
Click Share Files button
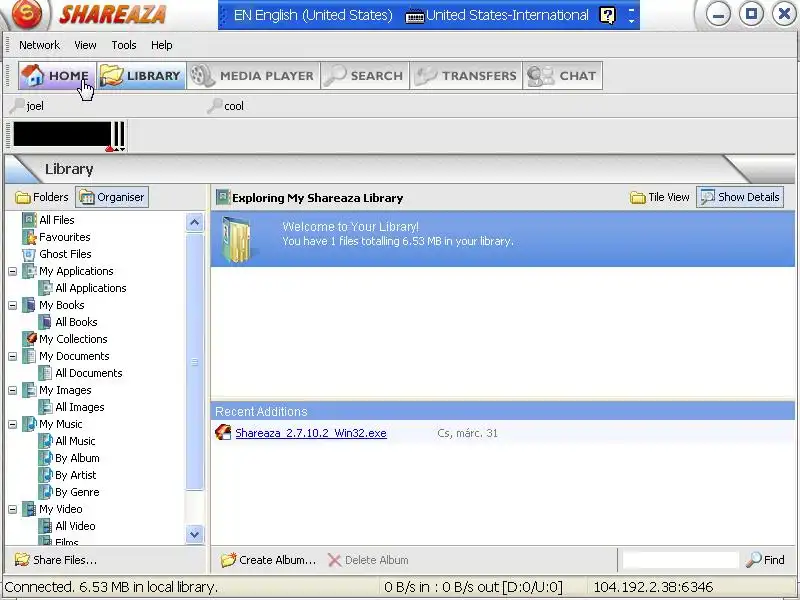pyautogui.click(x=55, y=560)
